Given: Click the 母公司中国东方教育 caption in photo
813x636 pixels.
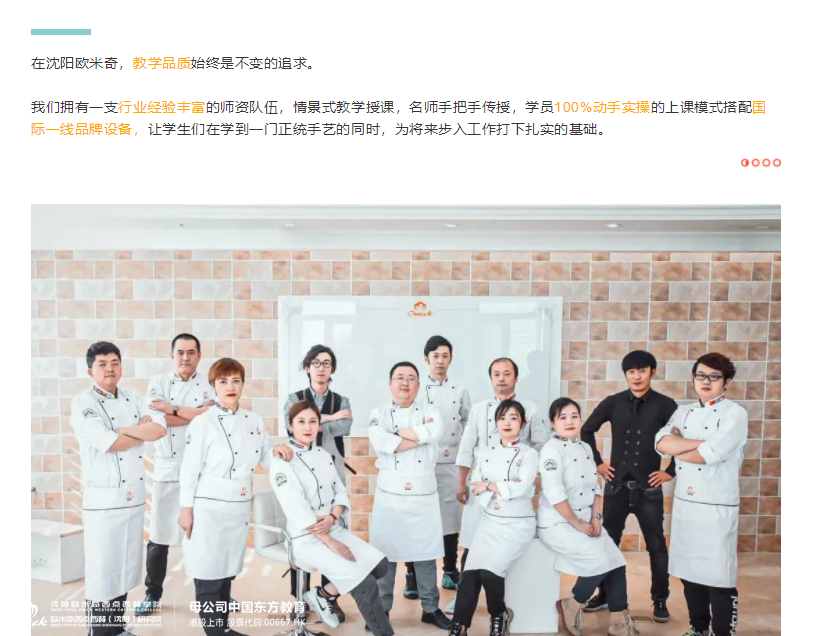Looking at the screenshot, I should [x=247, y=606].
